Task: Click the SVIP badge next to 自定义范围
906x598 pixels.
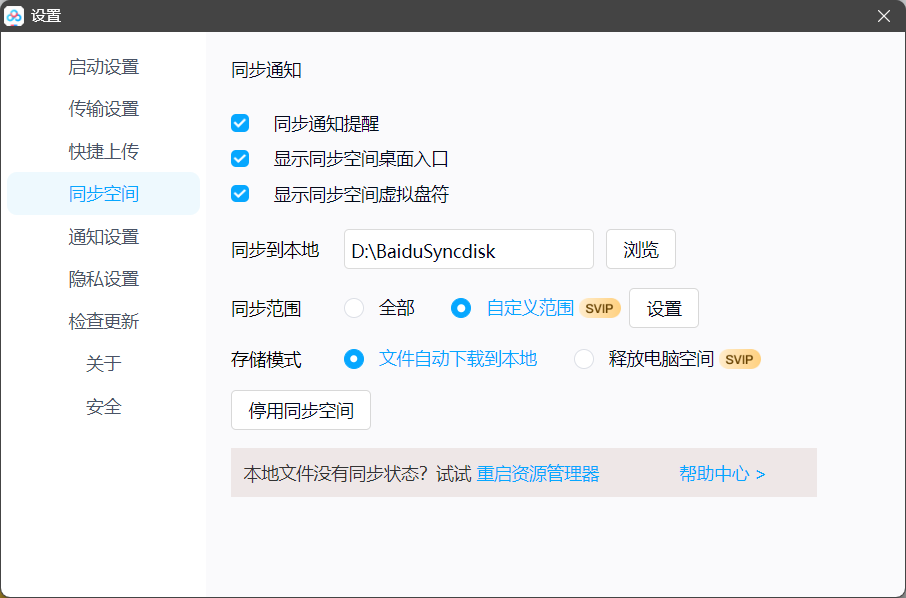Action: (599, 308)
